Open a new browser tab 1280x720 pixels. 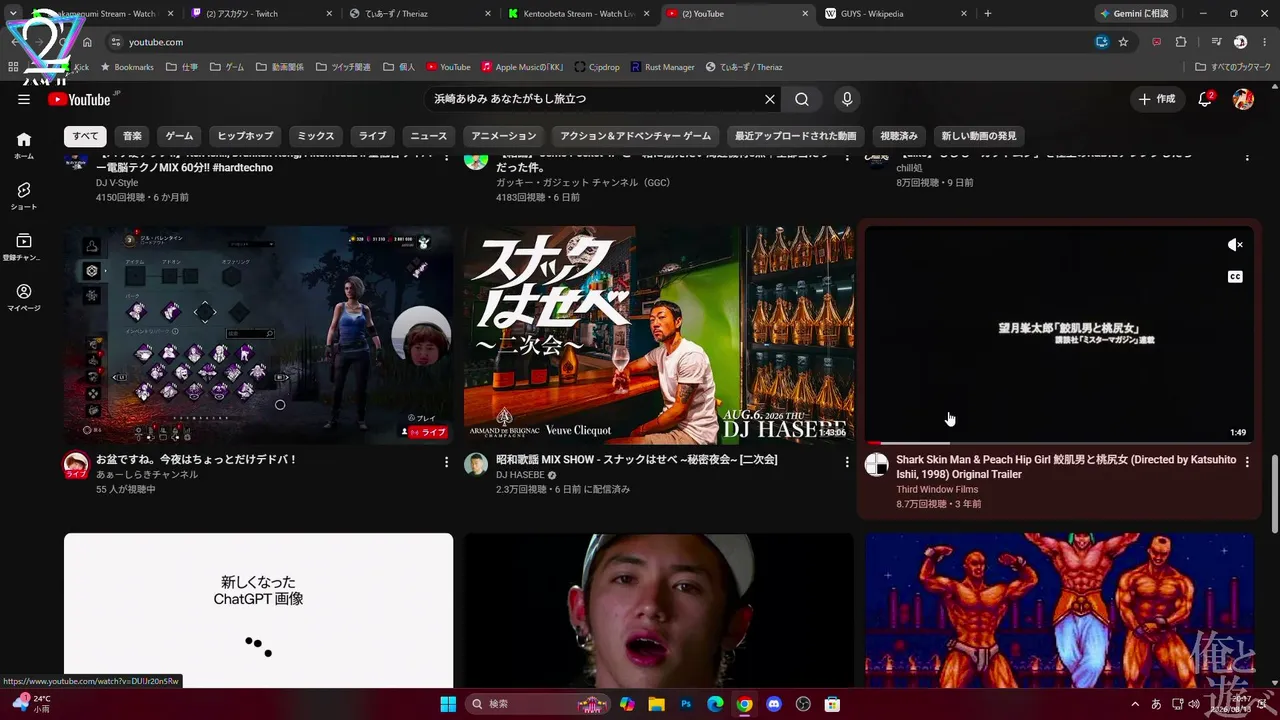coord(988,14)
